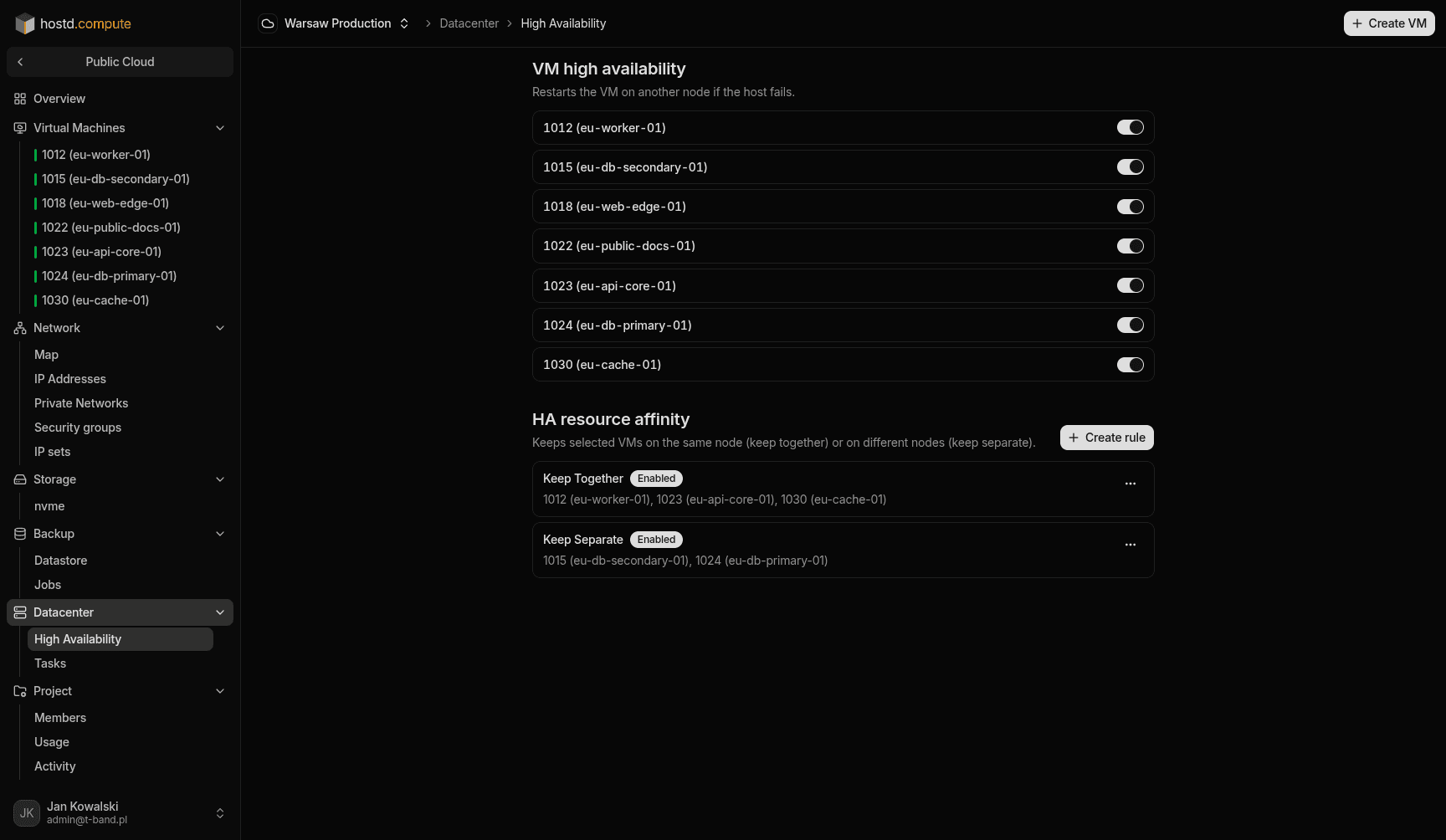Toggle high availability for 1018 (eu-web-edge-01)

[x=1131, y=207]
